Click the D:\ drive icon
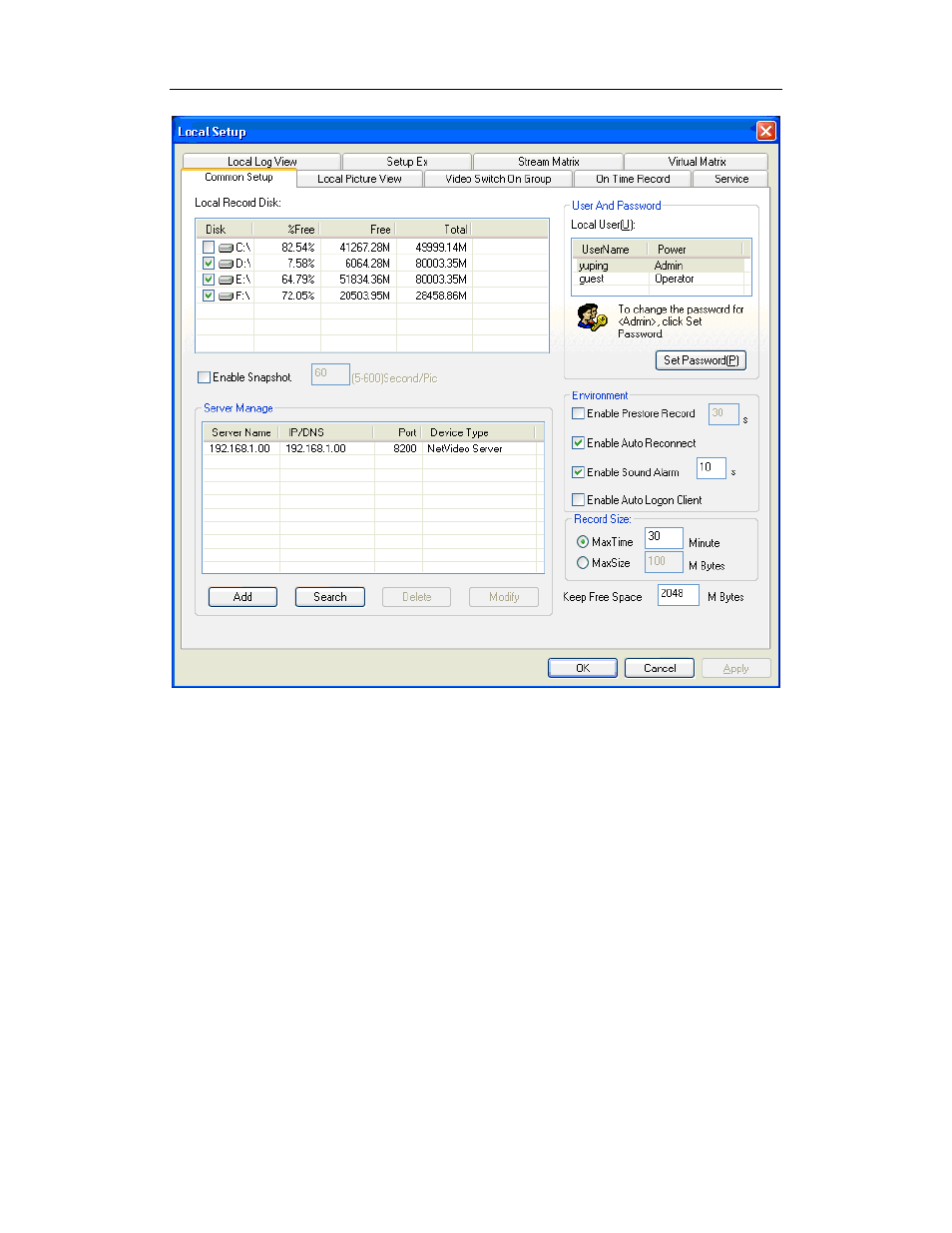 226,264
